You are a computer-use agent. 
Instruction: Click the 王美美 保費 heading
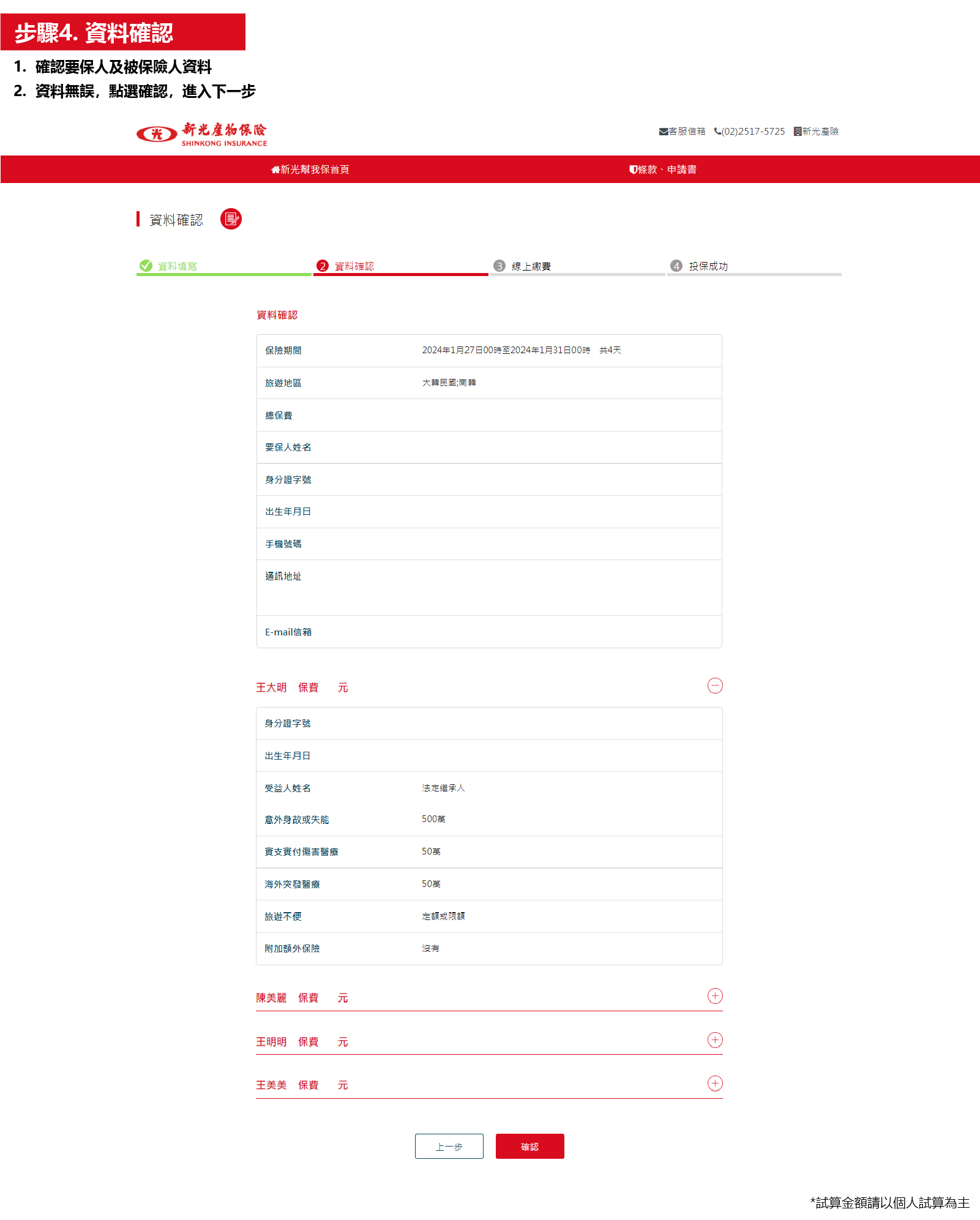pyautogui.click(x=302, y=1086)
